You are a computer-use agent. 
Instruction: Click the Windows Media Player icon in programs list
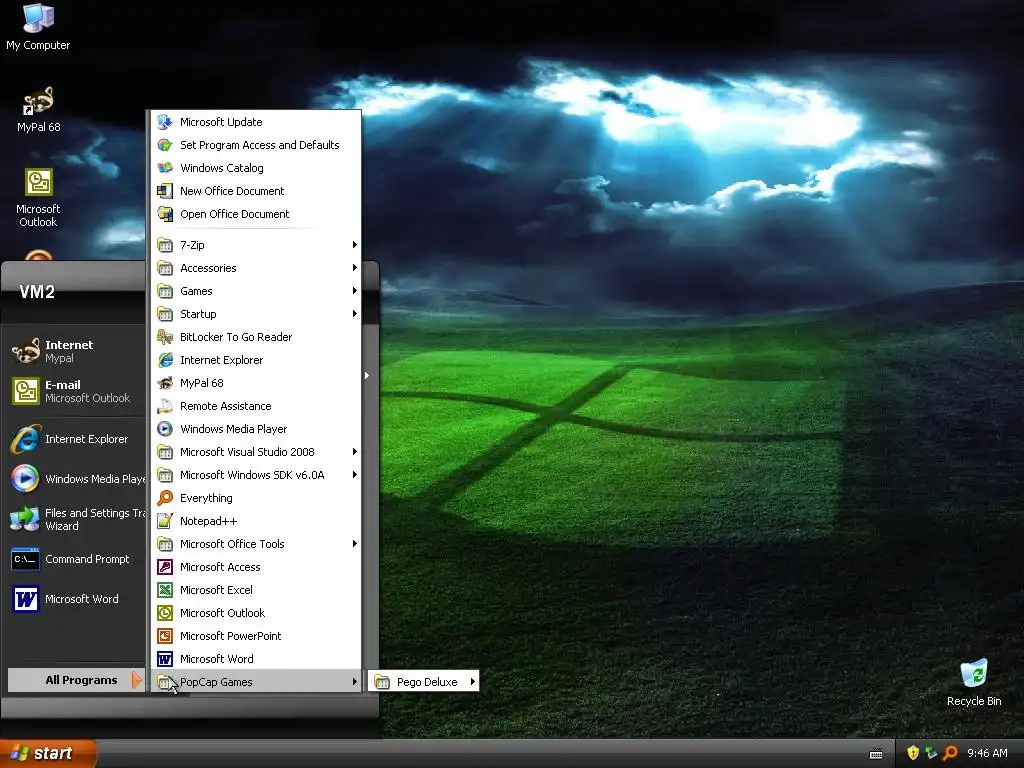[165, 428]
